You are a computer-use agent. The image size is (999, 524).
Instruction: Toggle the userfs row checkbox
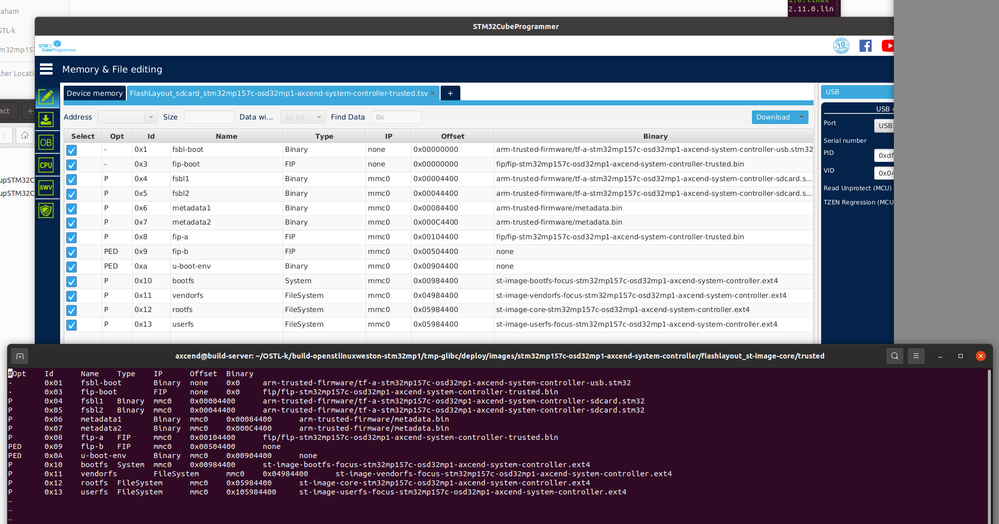[x=71, y=325]
